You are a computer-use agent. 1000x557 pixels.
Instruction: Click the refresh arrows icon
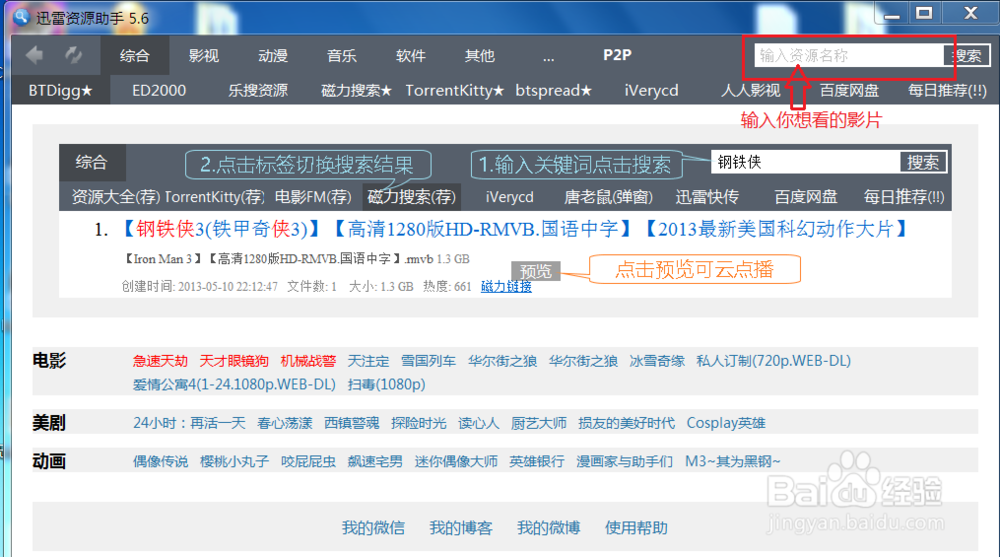73,56
